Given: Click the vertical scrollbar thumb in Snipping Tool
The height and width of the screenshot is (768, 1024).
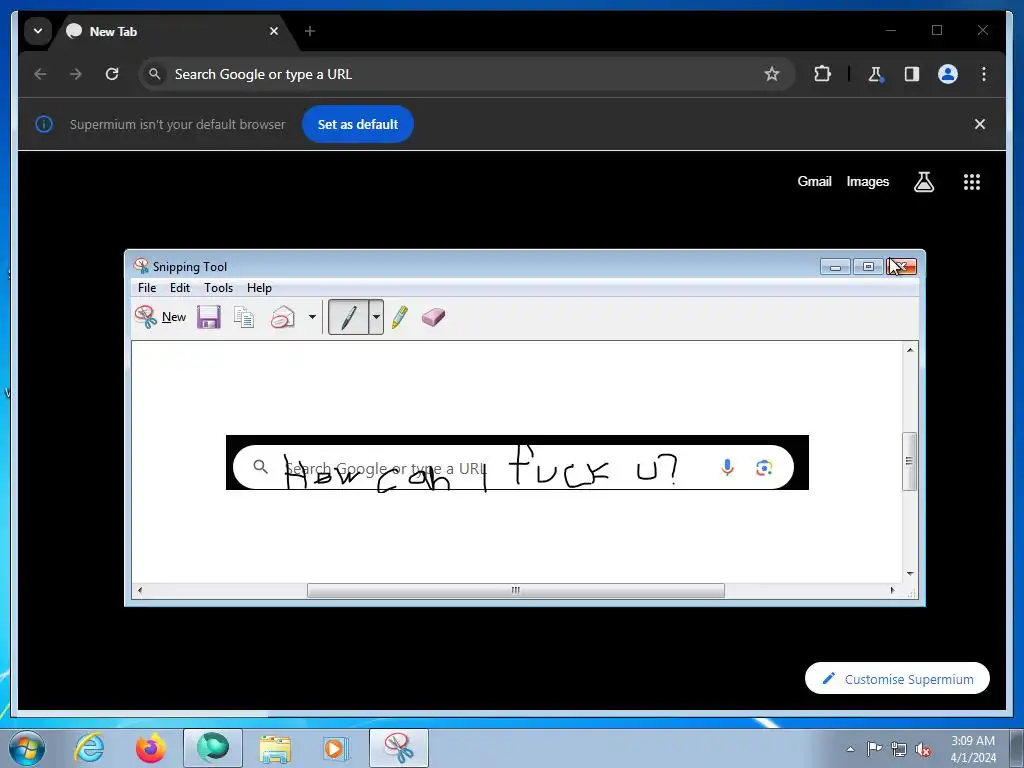Looking at the screenshot, I should pos(909,461).
